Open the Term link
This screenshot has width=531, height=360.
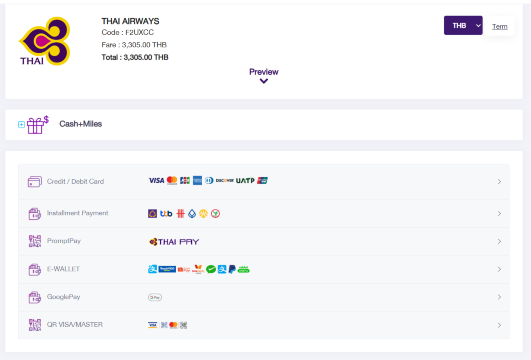tap(500, 26)
